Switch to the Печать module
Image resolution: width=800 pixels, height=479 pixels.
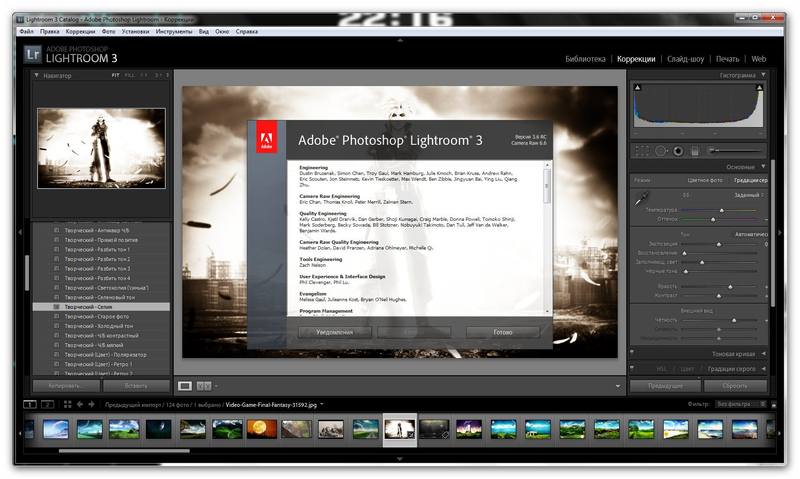pyautogui.click(x=727, y=59)
